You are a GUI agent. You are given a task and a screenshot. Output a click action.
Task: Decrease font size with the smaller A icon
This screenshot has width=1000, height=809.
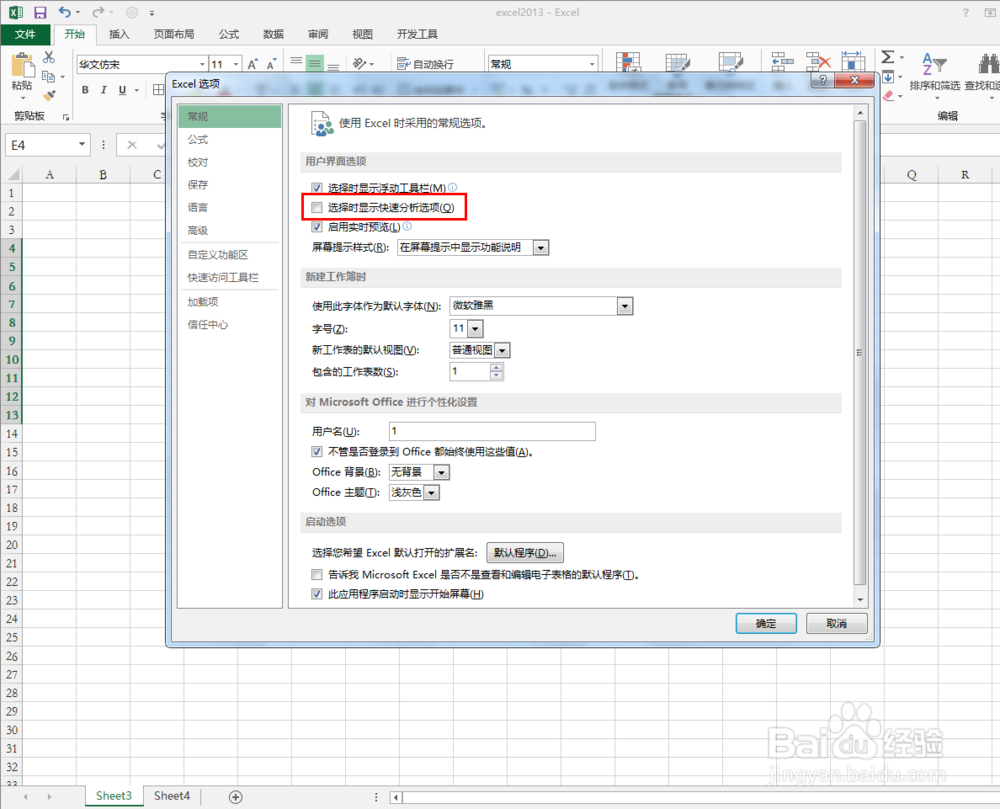272,64
